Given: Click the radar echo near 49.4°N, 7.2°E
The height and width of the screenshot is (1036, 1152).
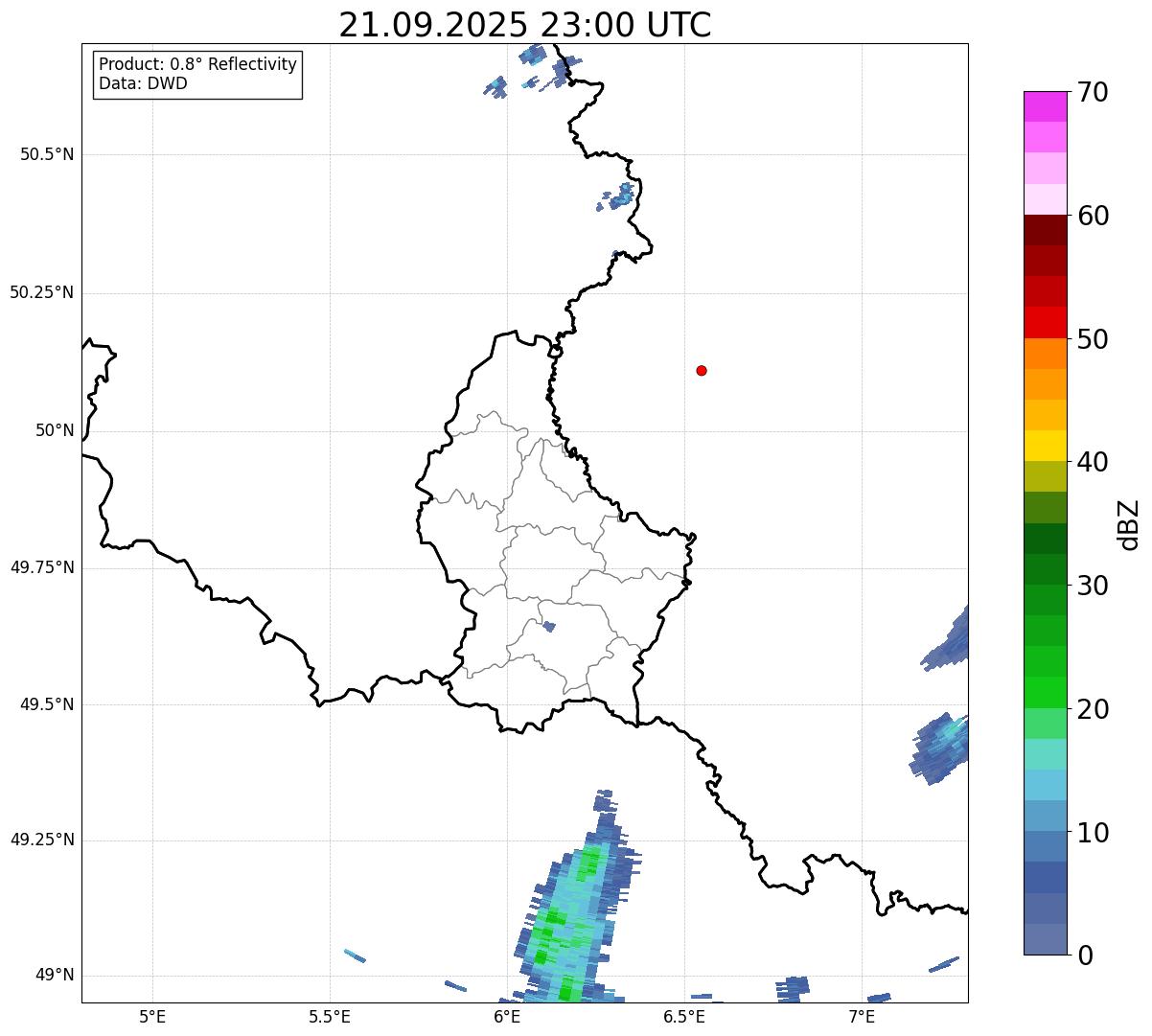Looking at the screenshot, I should click(939, 748).
